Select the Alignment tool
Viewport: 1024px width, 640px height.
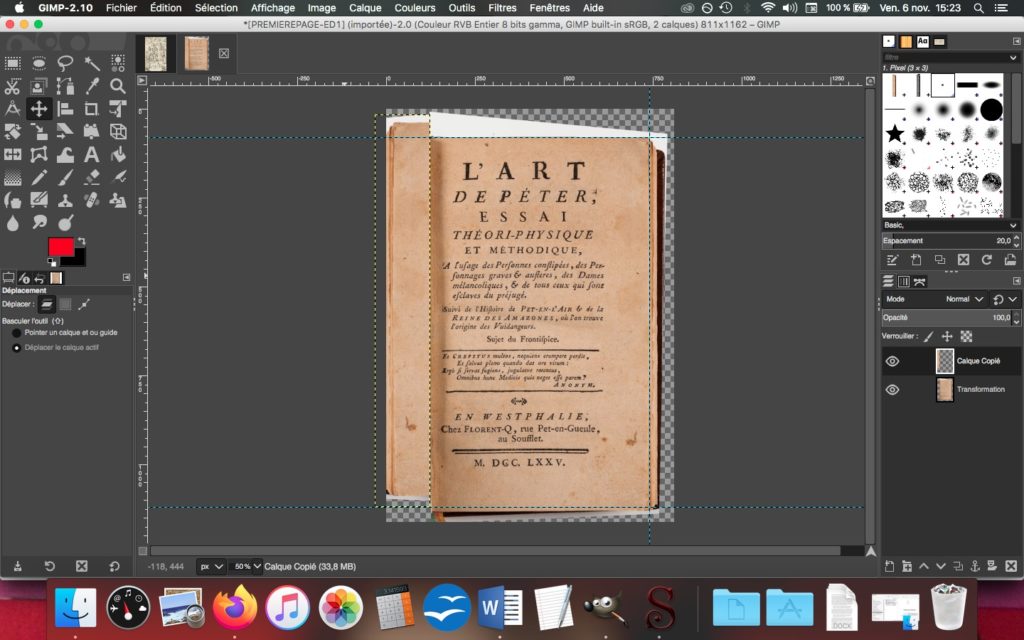tap(65, 108)
